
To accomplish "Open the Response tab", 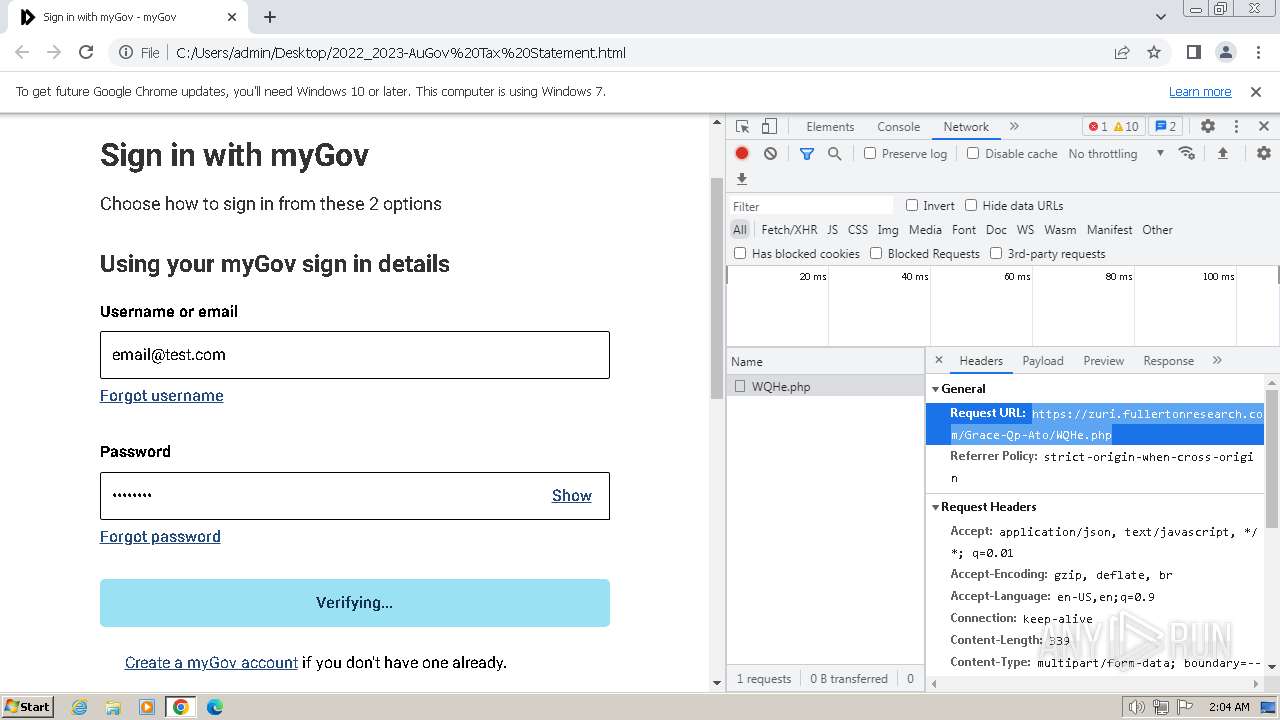I will click(1168, 361).
